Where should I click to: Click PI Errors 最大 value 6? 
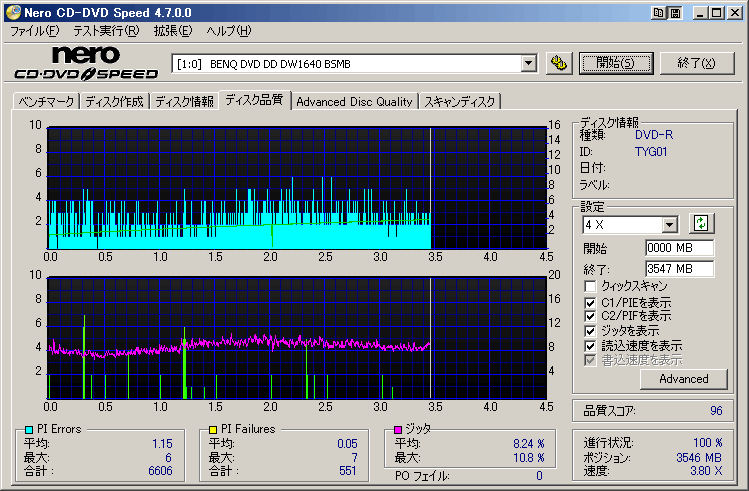click(x=169, y=458)
